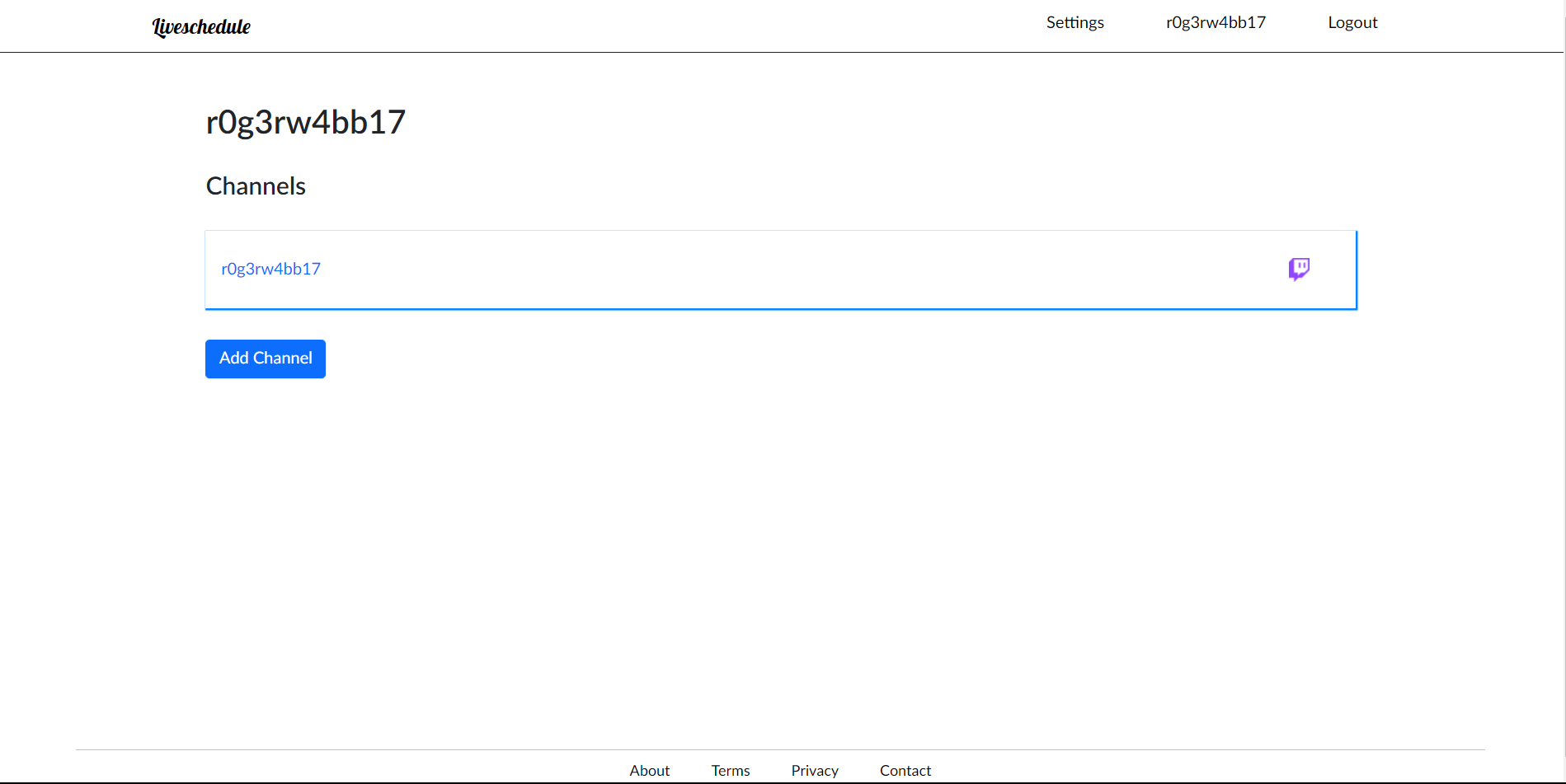The width and height of the screenshot is (1566, 784).
Task: Click the Twitch icon in channel row
Action: [x=1299, y=269]
